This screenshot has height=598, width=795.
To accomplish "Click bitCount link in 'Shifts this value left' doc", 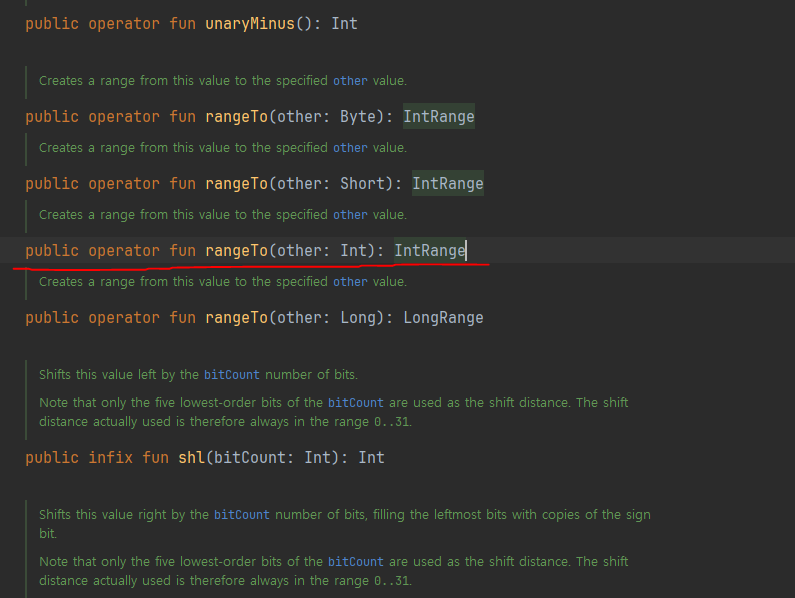I will coord(232,375).
